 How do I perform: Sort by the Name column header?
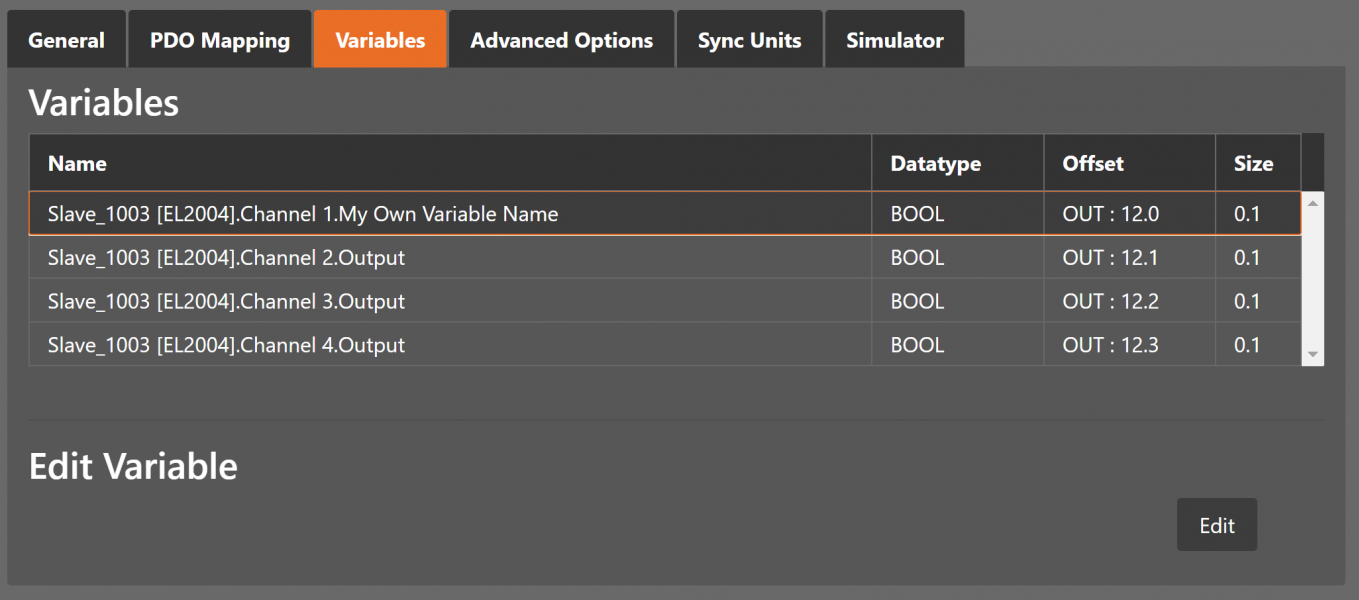pyautogui.click(x=77, y=163)
